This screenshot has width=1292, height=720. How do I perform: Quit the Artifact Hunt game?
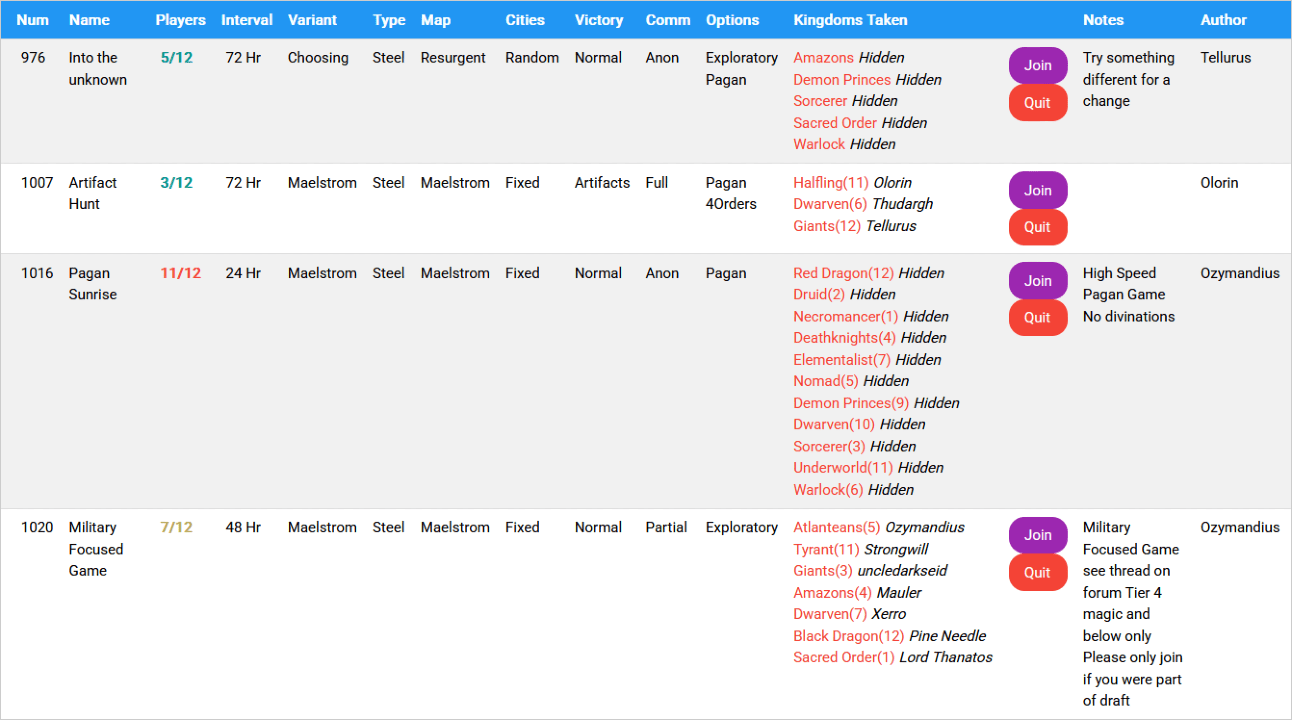(x=1037, y=227)
